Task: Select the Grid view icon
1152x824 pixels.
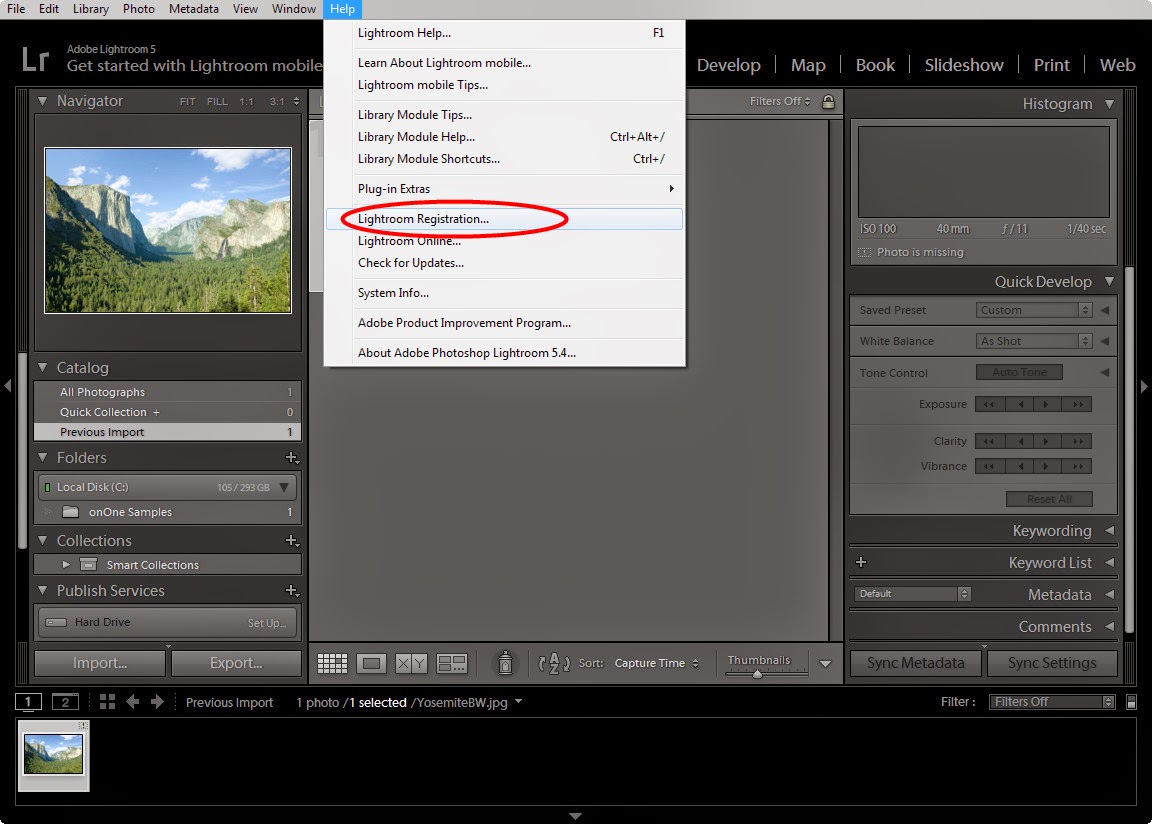Action: point(333,662)
